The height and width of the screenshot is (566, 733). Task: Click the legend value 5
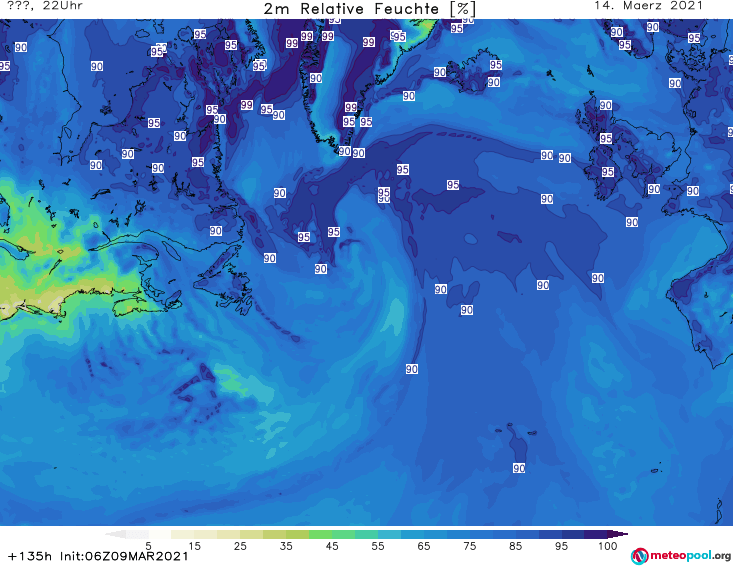pos(148,546)
